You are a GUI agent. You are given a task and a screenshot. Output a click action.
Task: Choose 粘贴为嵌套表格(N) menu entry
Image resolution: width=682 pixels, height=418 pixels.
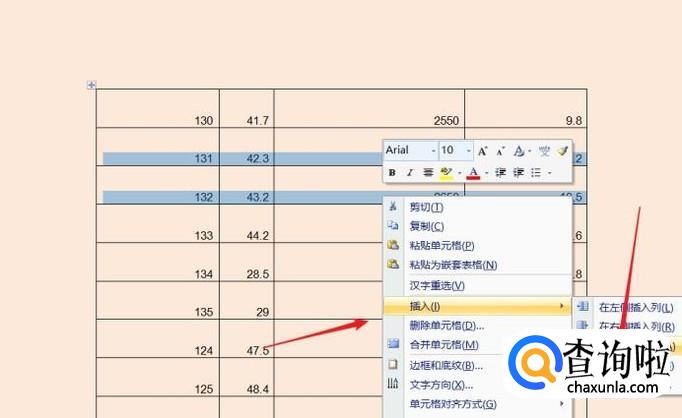tap(478, 265)
